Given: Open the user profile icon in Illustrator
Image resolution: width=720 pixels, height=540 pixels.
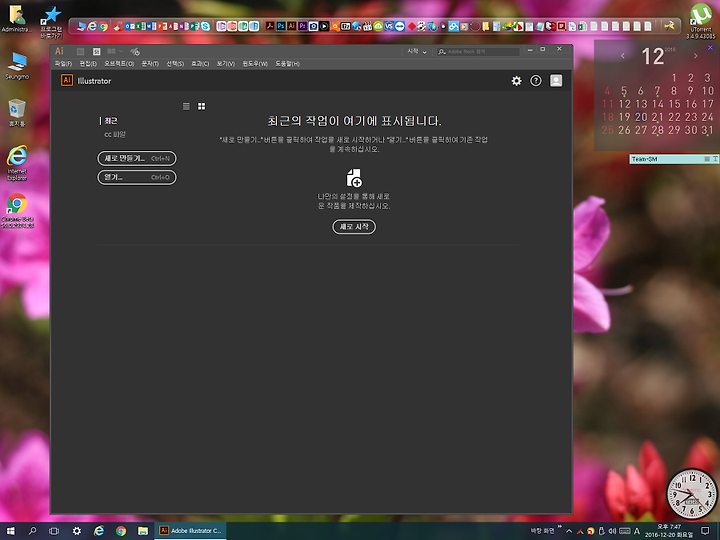Looking at the screenshot, I should pyautogui.click(x=556, y=81).
